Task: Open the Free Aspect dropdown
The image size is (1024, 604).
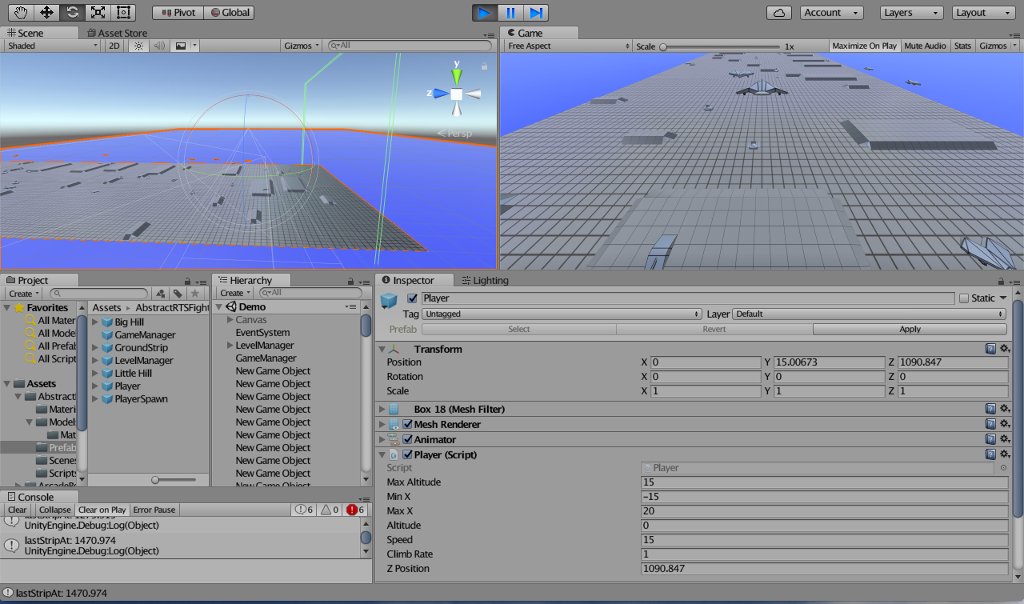Action: coord(568,46)
